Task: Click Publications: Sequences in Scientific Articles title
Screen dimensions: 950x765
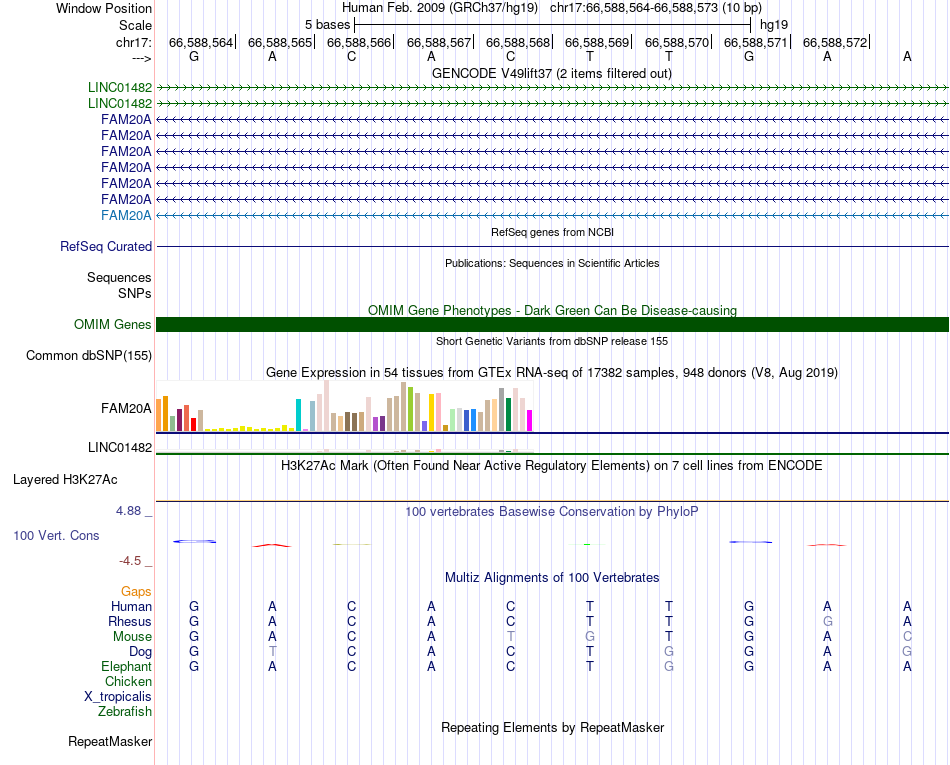Action: click(552, 263)
